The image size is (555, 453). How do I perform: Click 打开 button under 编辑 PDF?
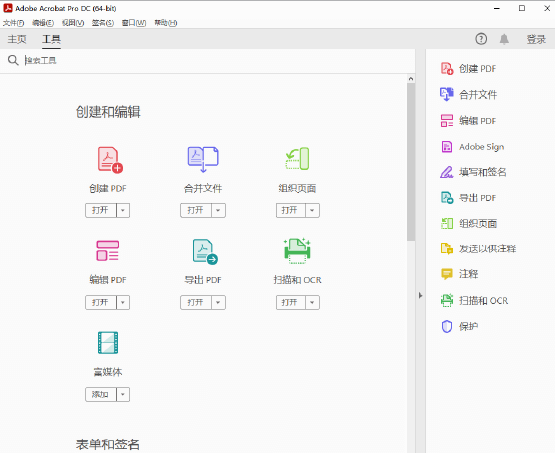click(101, 302)
